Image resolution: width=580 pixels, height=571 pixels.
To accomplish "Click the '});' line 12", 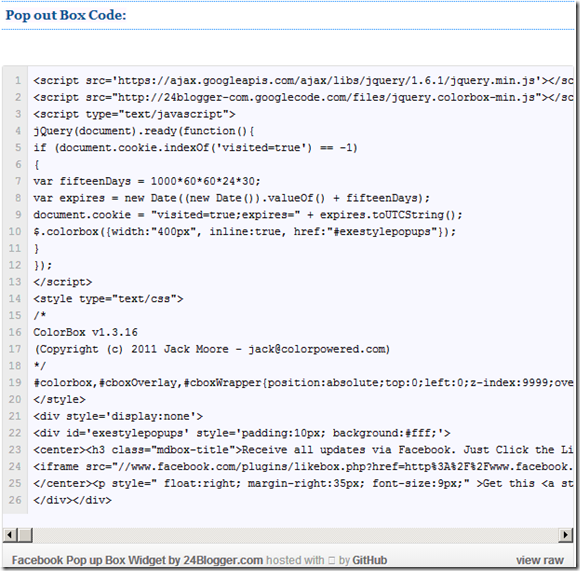I will [x=43, y=265].
